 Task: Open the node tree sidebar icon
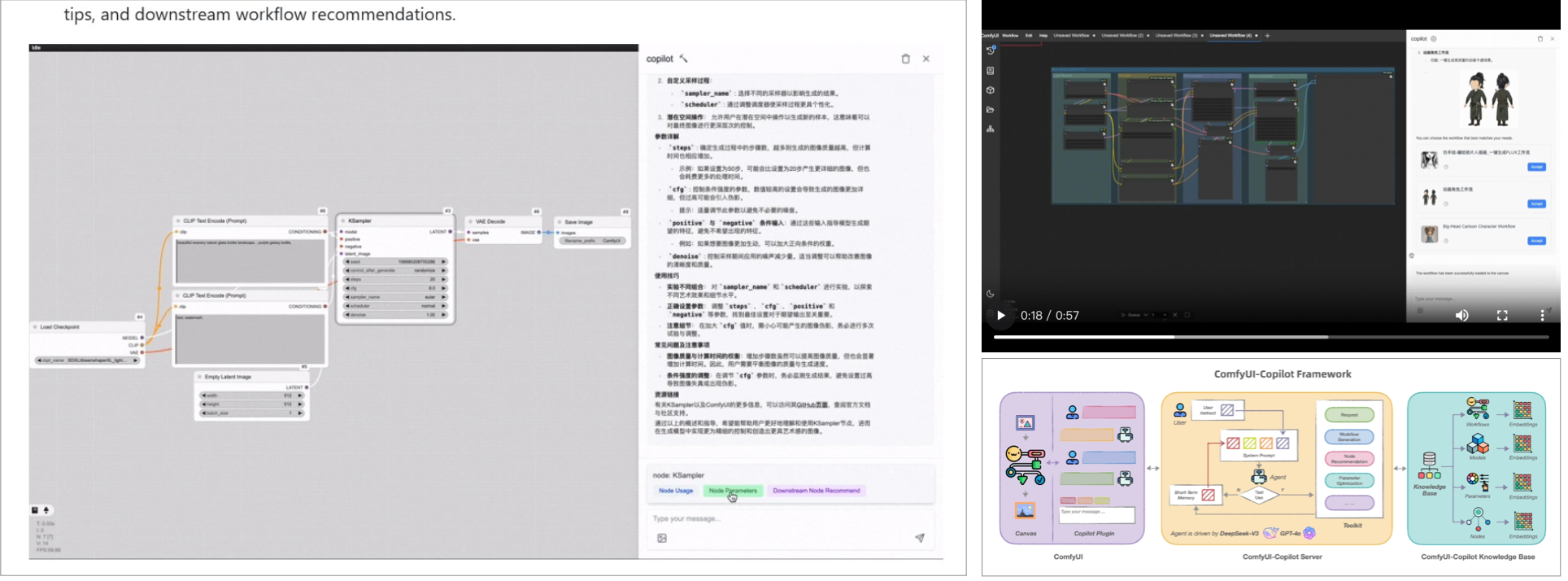(x=991, y=129)
